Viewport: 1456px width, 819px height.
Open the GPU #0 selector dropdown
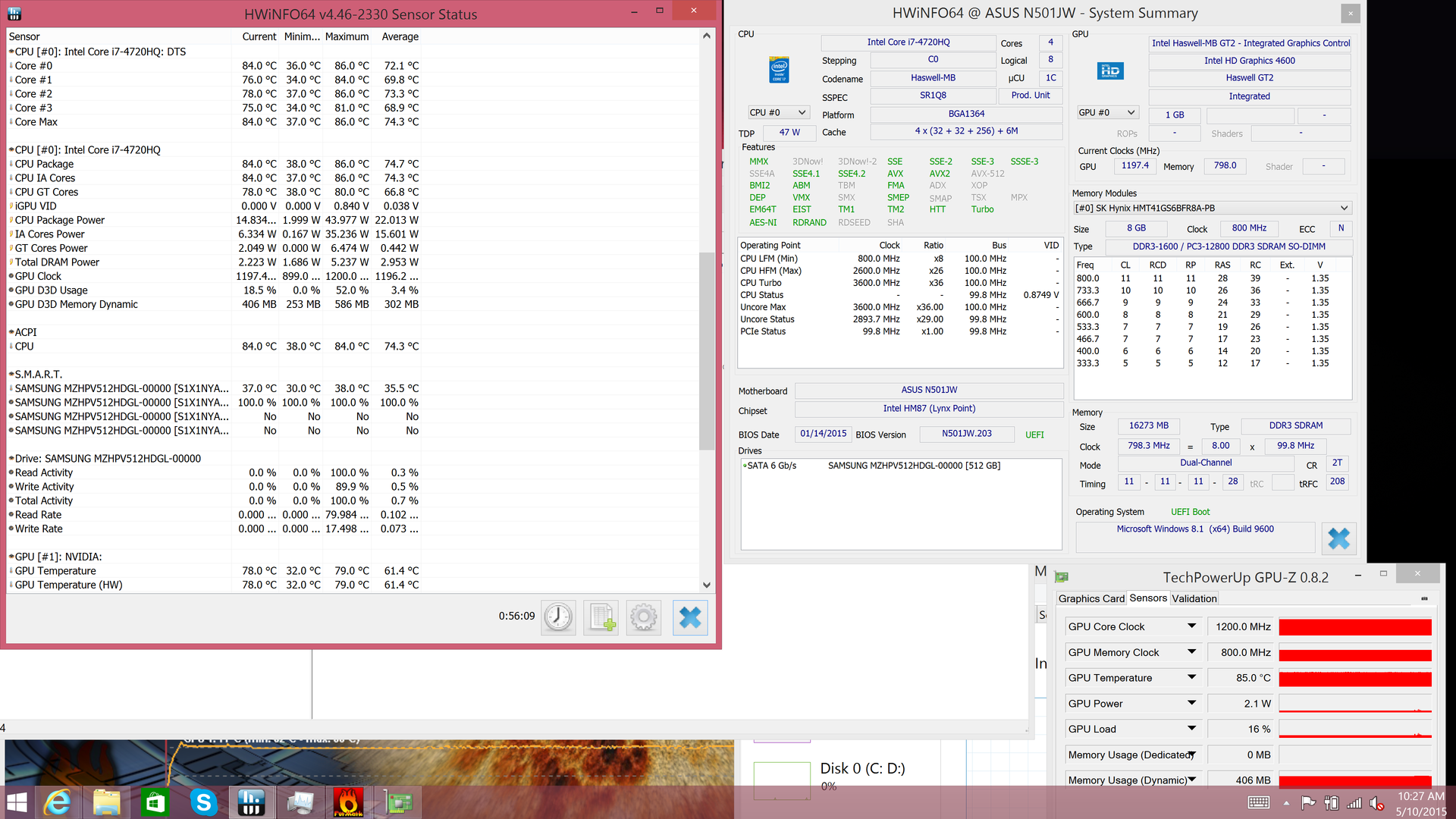tap(1107, 112)
